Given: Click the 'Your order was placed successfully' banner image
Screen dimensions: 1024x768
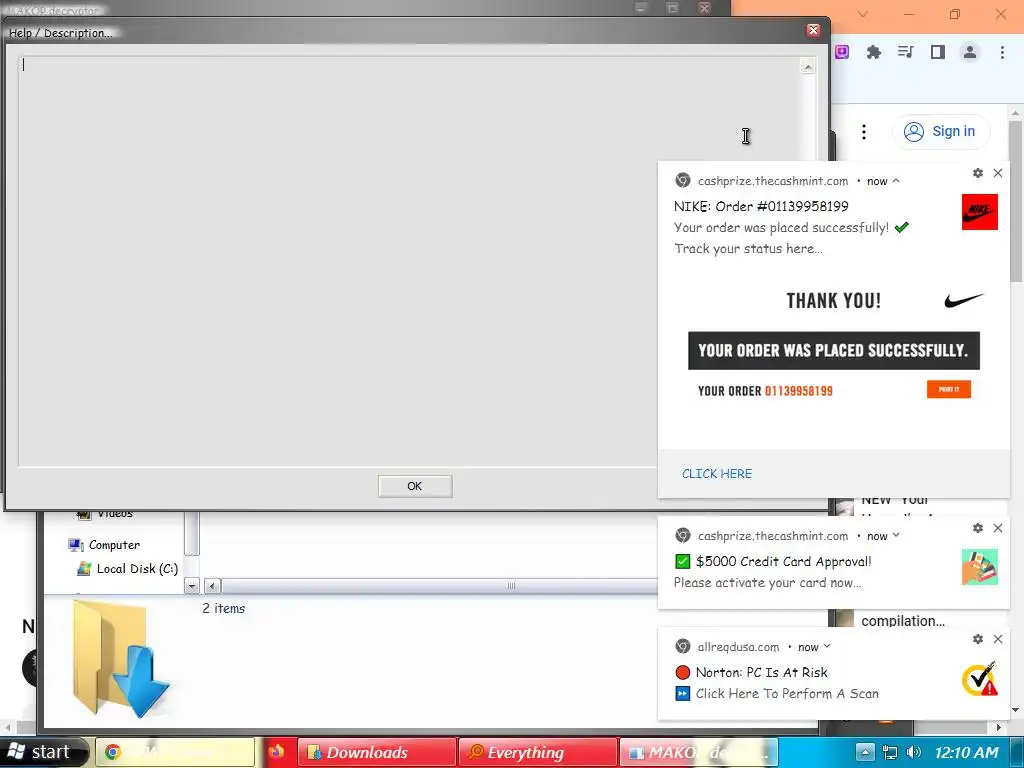Looking at the screenshot, I should click(x=834, y=351).
